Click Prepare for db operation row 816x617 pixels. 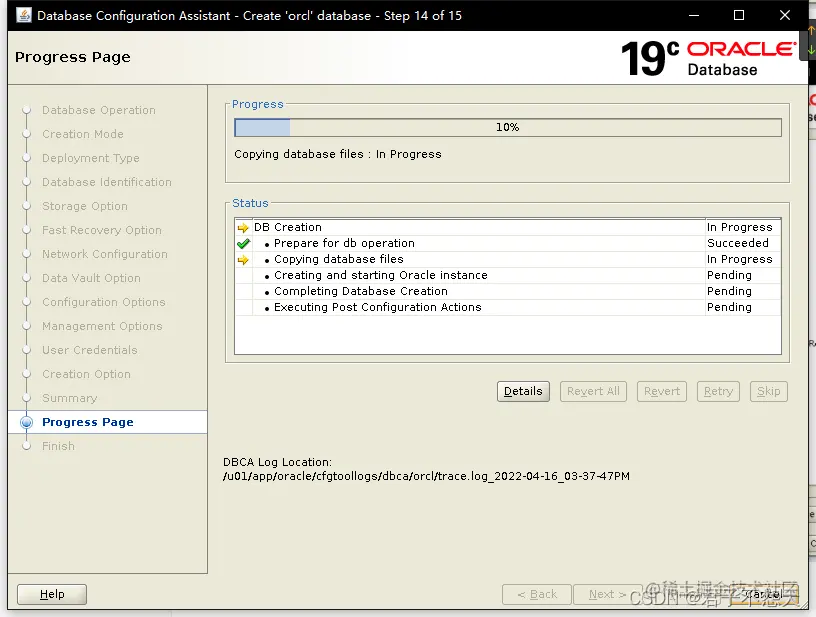[508, 243]
